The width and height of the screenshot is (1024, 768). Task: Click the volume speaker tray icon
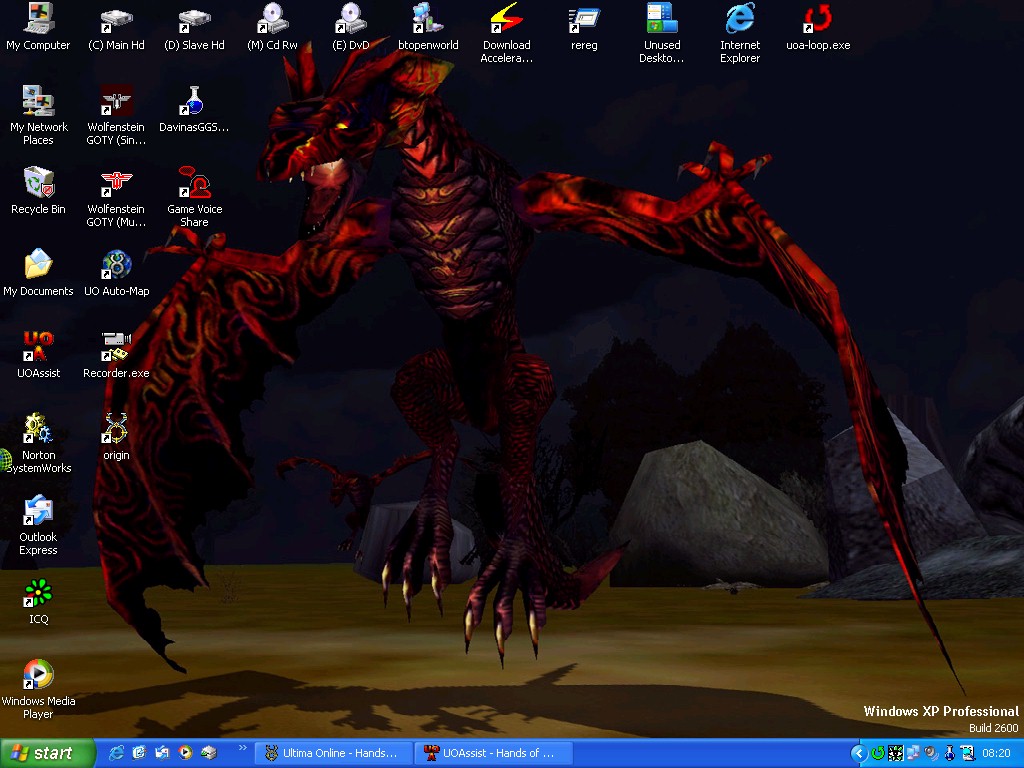(931, 753)
